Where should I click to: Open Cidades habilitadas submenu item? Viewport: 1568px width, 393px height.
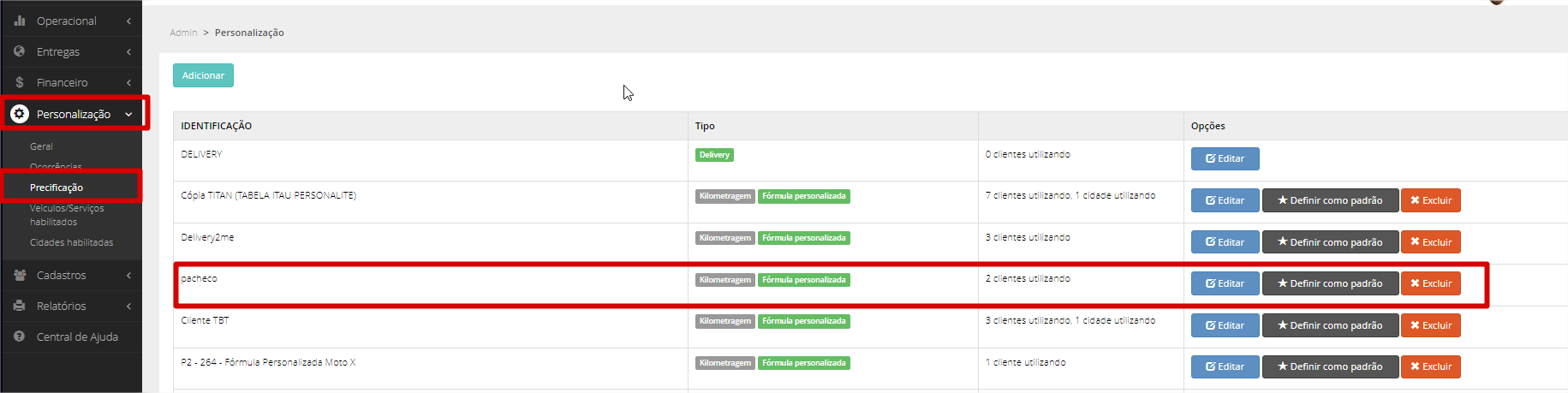tap(71, 242)
